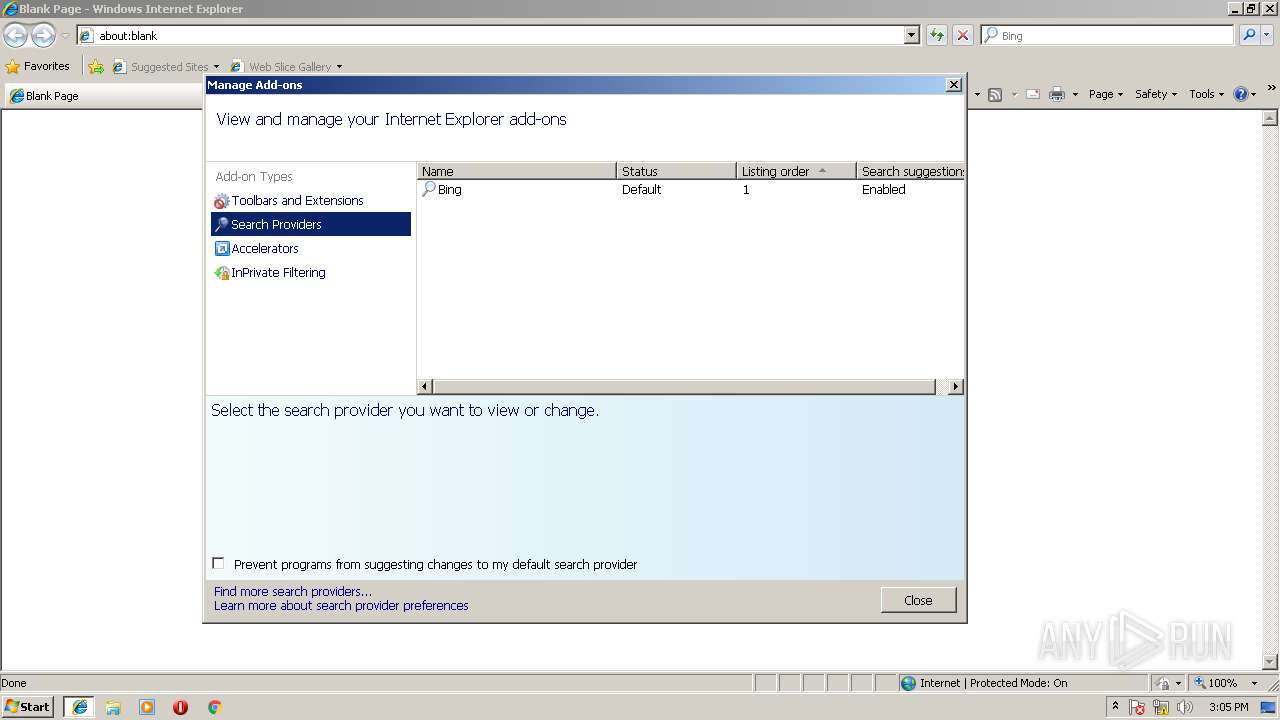Image resolution: width=1280 pixels, height=720 pixels.
Task: Click the Internet zone globe in status bar
Action: (908, 683)
